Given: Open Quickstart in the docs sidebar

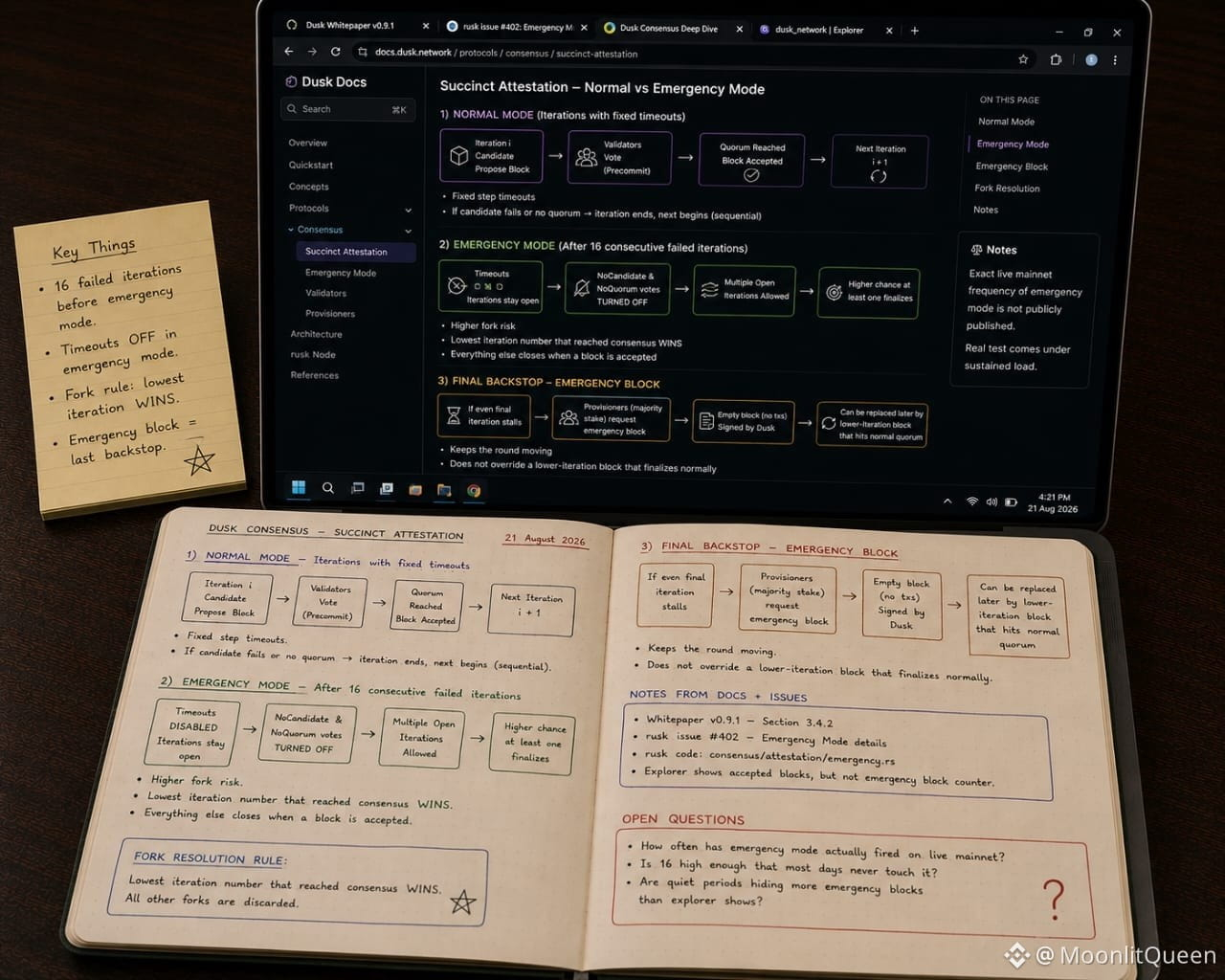Looking at the screenshot, I should pyautogui.click(x=311, y=165).
